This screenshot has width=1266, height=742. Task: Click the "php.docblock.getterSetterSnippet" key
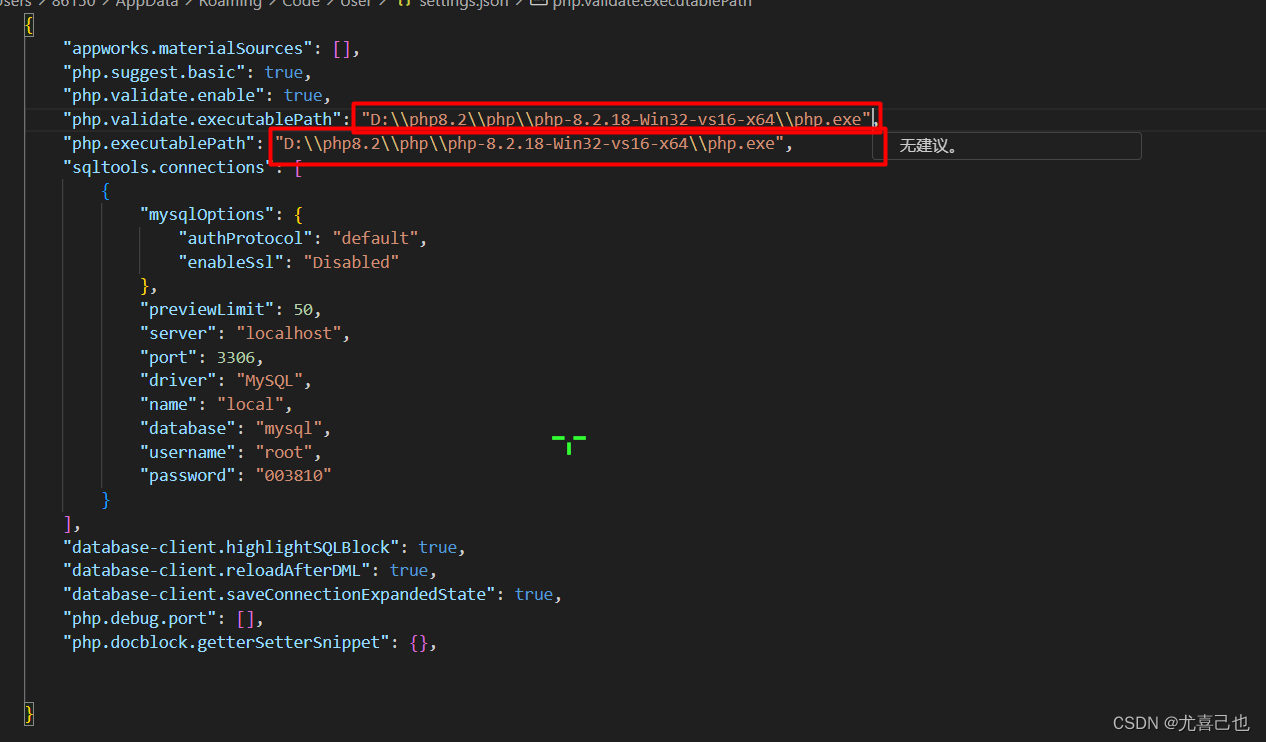tap(226, 642)
